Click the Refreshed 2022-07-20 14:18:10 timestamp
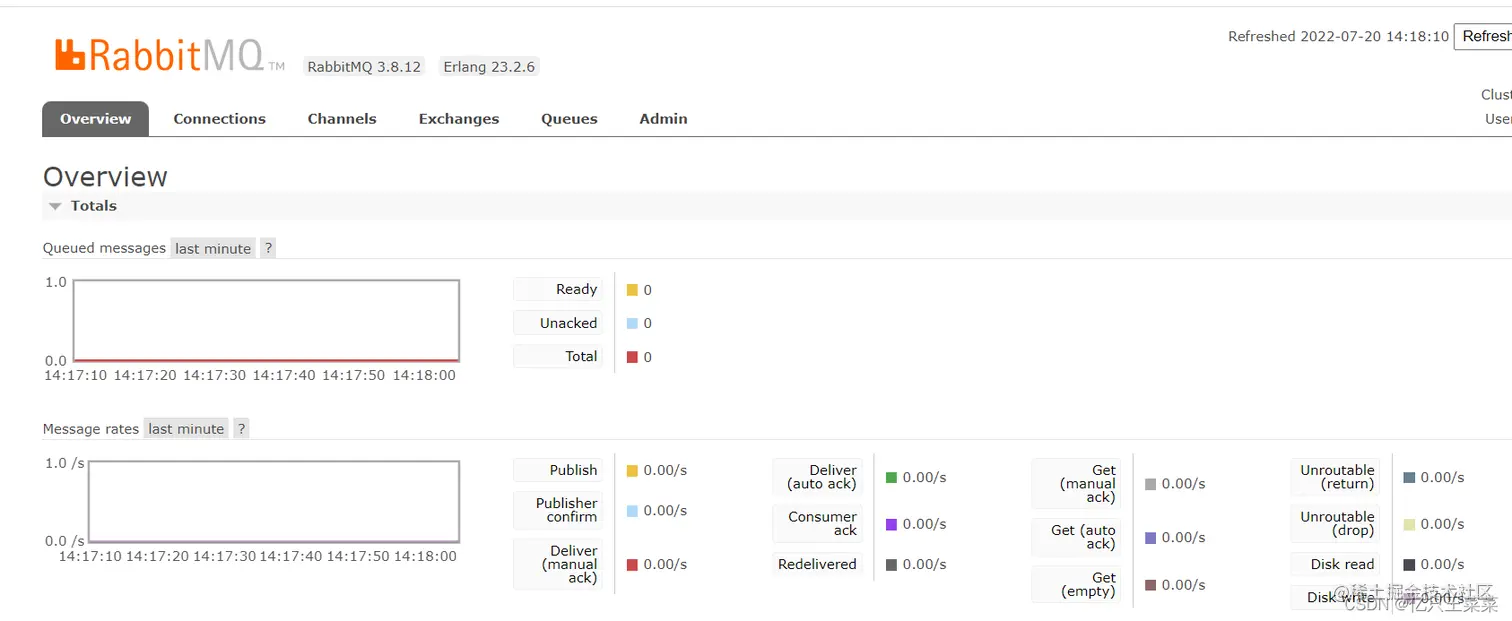1512x621 pixels. [x=1338, y=36]
